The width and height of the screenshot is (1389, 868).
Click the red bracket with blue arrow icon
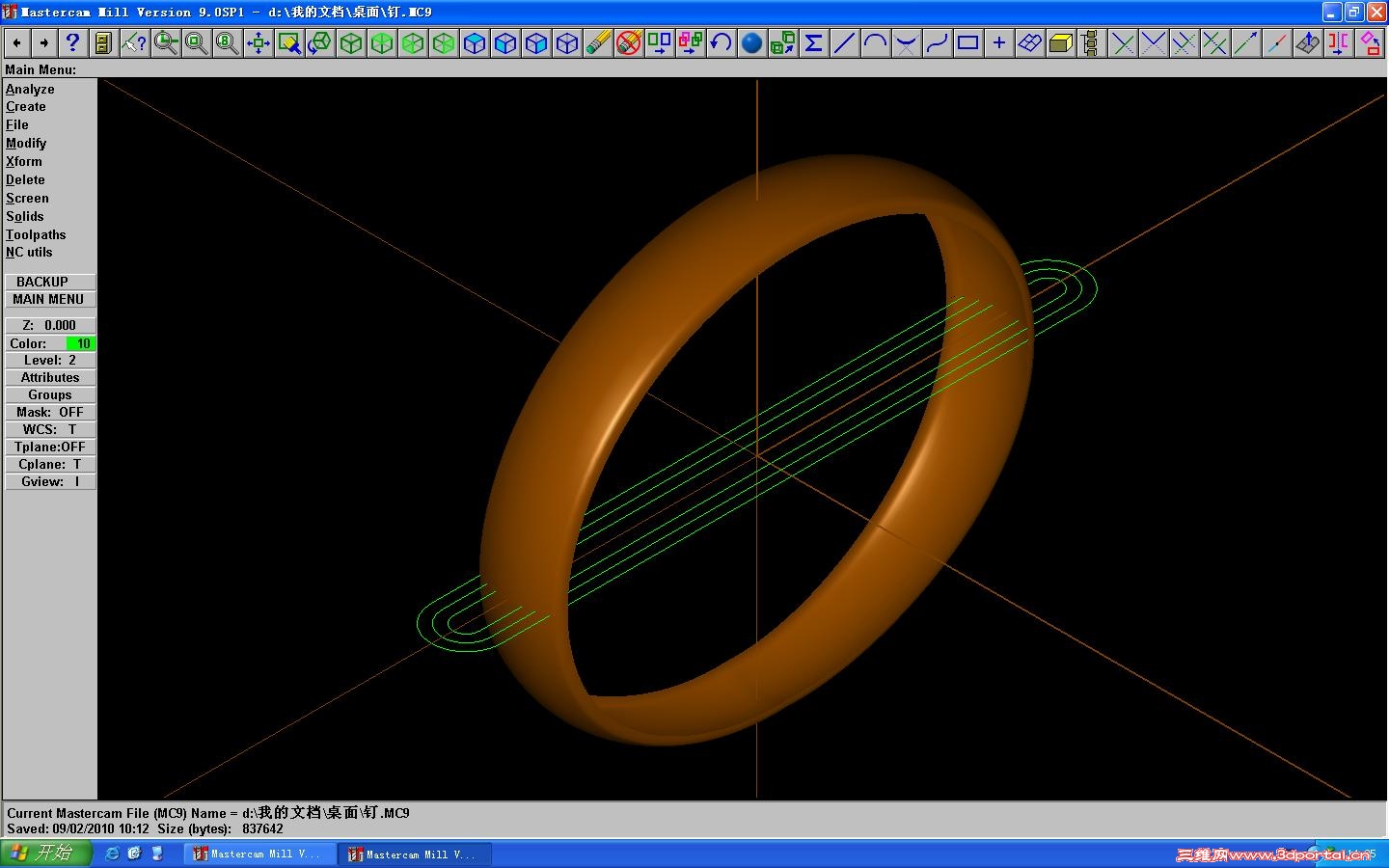pos(1338,42)
